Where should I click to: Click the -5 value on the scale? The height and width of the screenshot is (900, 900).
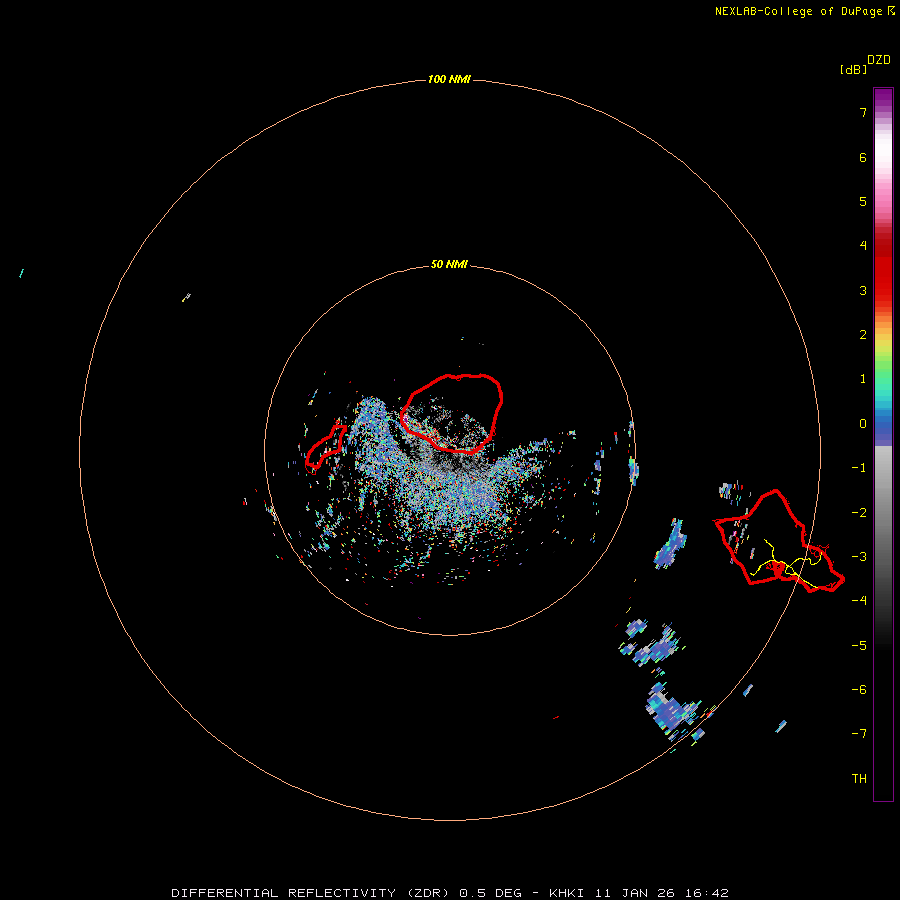click(859, 646)
